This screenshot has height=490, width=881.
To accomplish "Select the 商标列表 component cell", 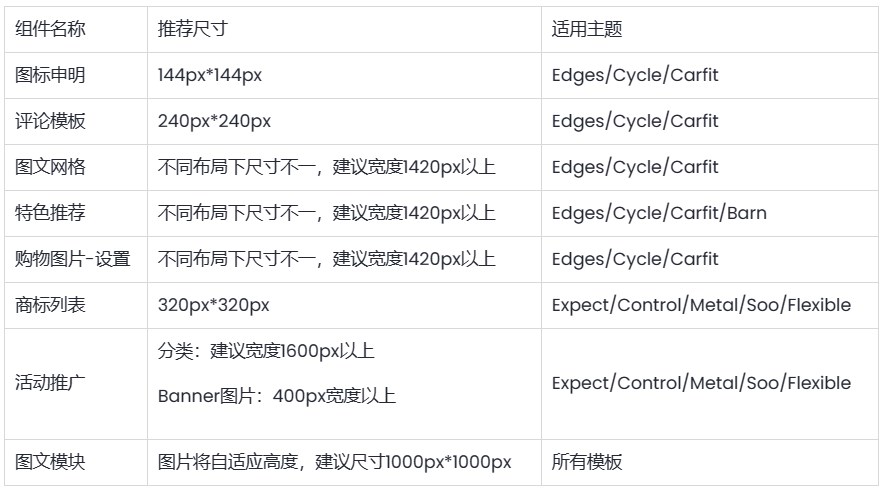I will [x=51, y=305].
